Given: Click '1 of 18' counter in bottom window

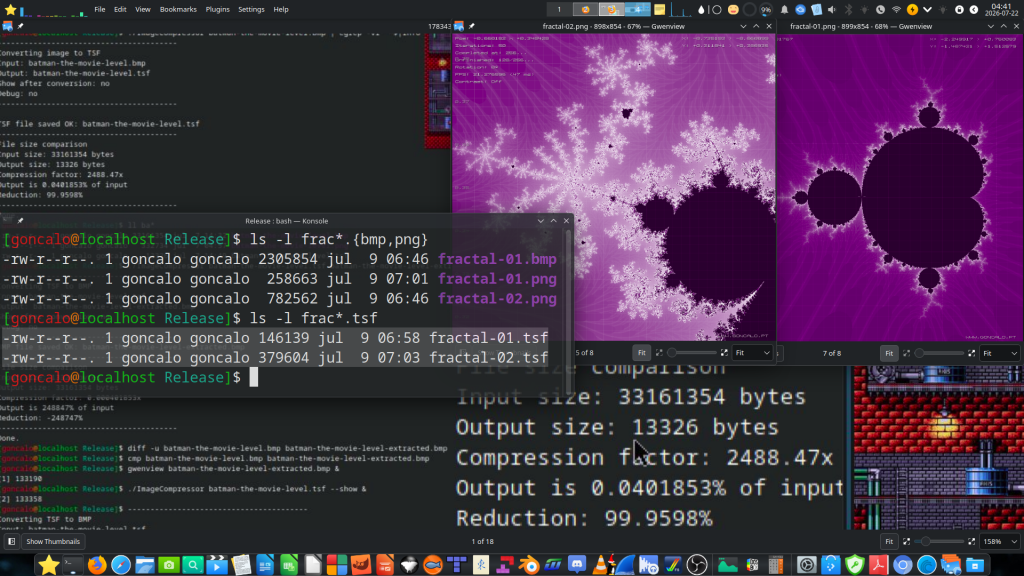Looking at the screenshot, I should pos(483,541).
